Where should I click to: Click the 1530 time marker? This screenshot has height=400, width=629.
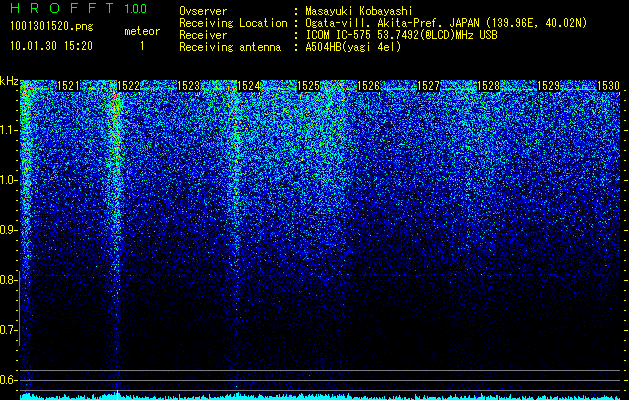(x=608, y=86)
